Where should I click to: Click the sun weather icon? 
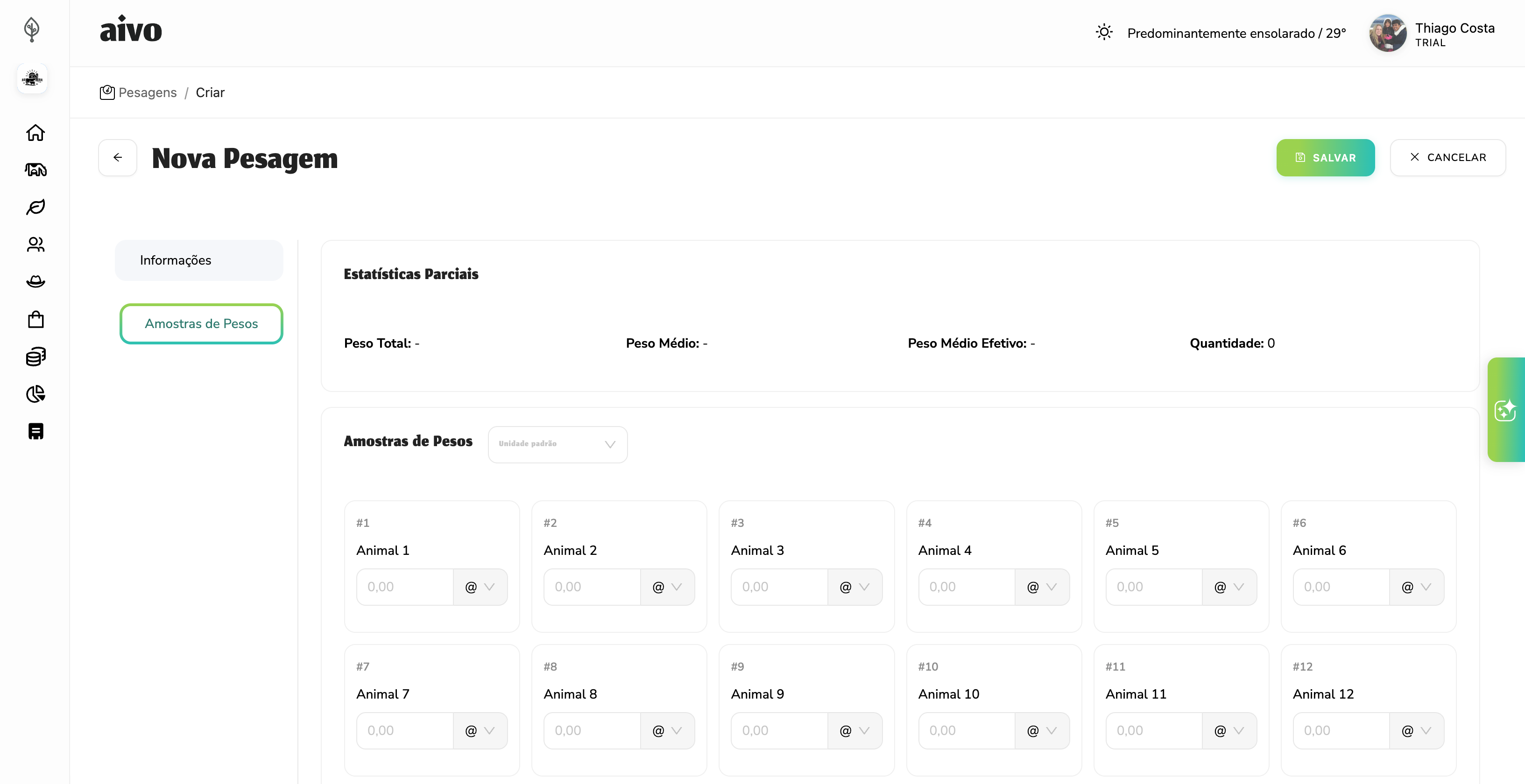pos(1104,32)
